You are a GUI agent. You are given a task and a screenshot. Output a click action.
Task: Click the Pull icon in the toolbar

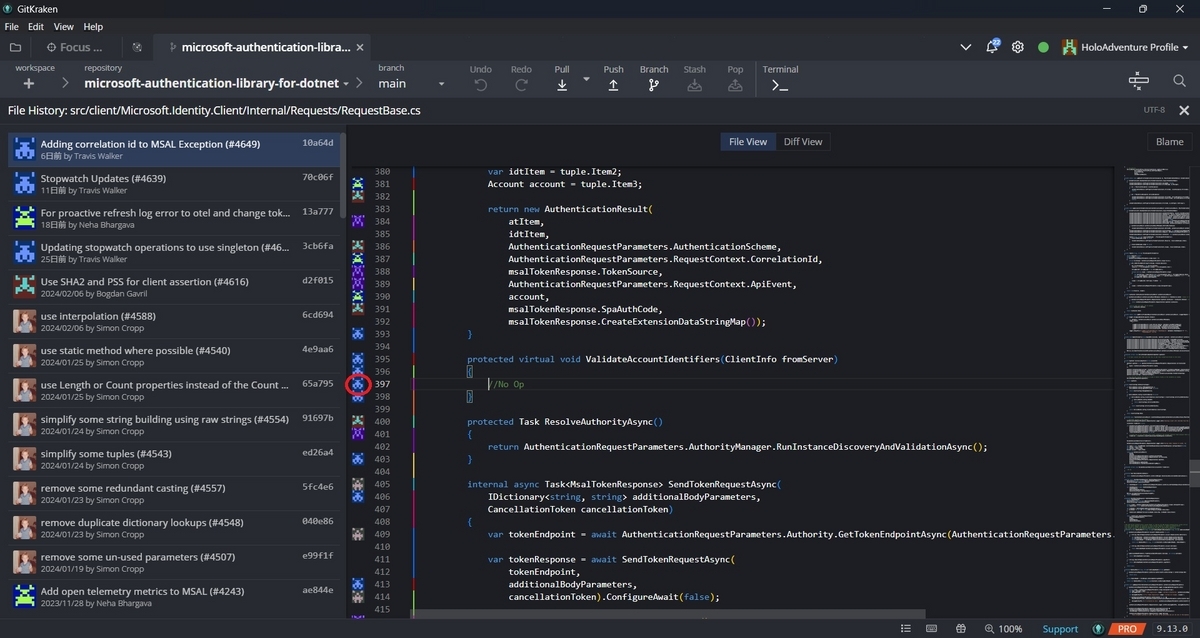pyautogui.click(x=562, y=85)
